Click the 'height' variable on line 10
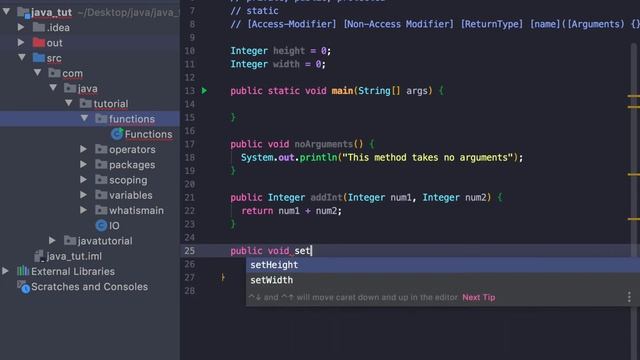Screen dimensions: 640x360 point(289,51)
